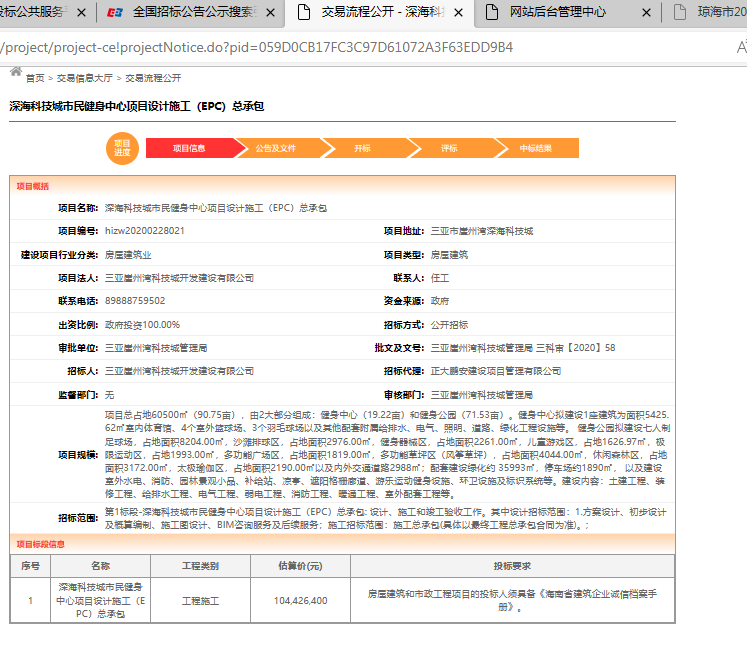Close the 交易流程公开 browser tab
Screen dimensions: 747x649
(x=459, y=14)
